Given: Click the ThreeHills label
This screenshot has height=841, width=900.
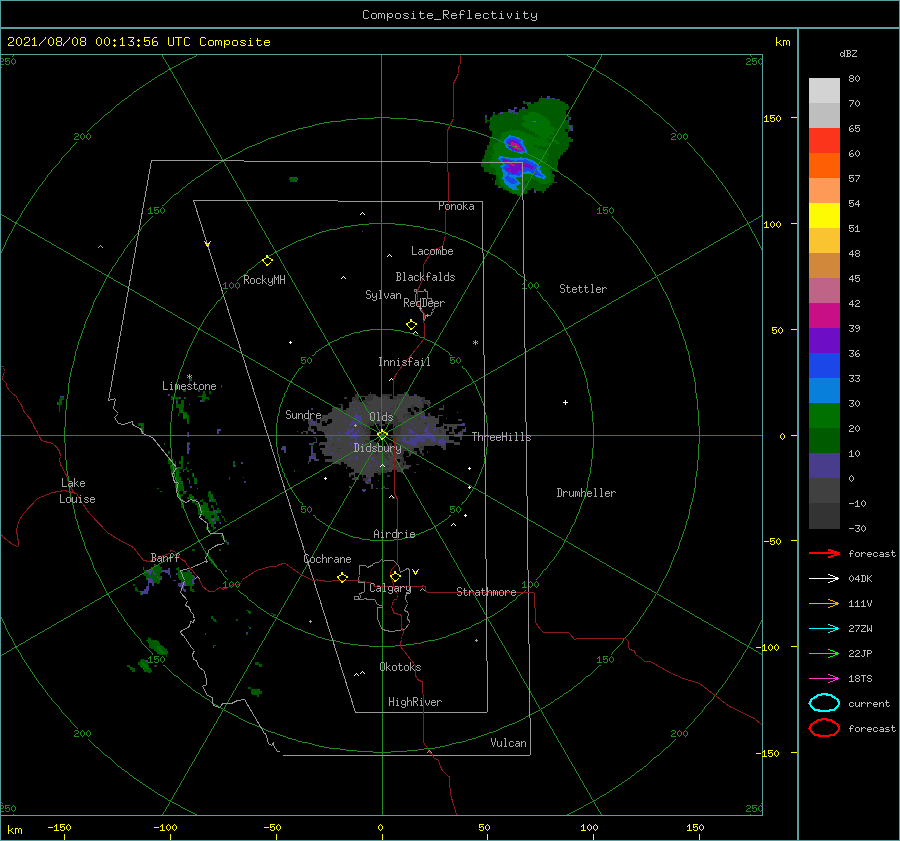Looking at the screenshot, I should [x=502, y=437].
